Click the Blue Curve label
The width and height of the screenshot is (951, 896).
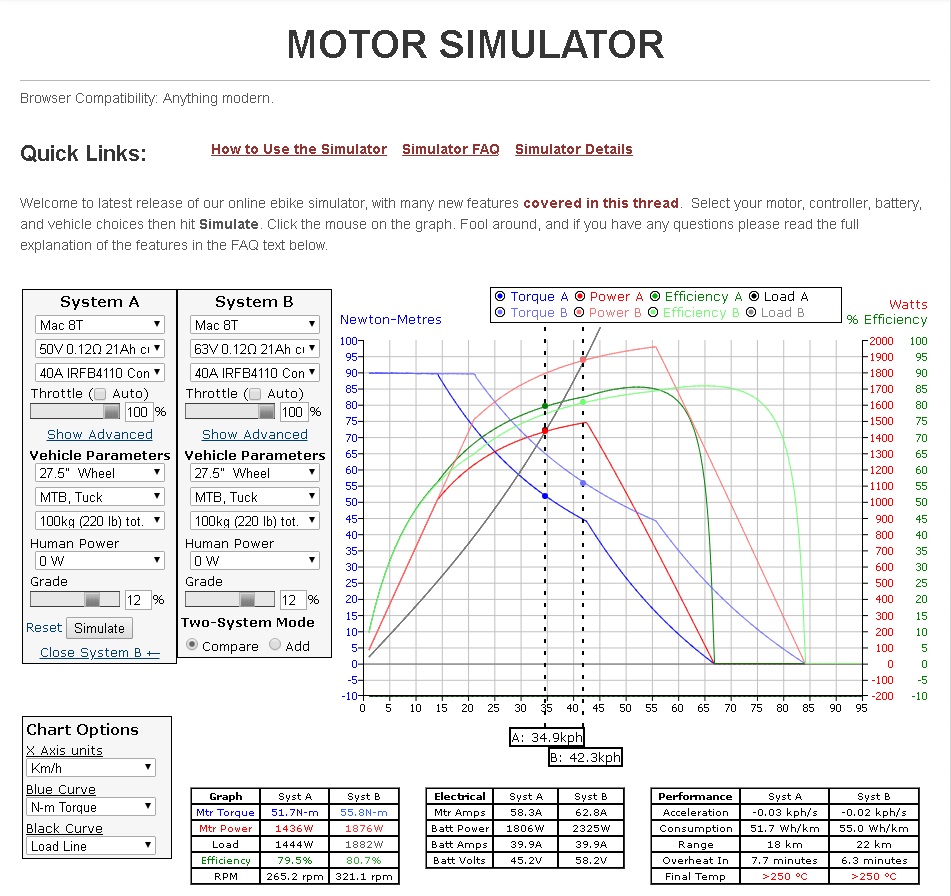[x=61, y=789]
